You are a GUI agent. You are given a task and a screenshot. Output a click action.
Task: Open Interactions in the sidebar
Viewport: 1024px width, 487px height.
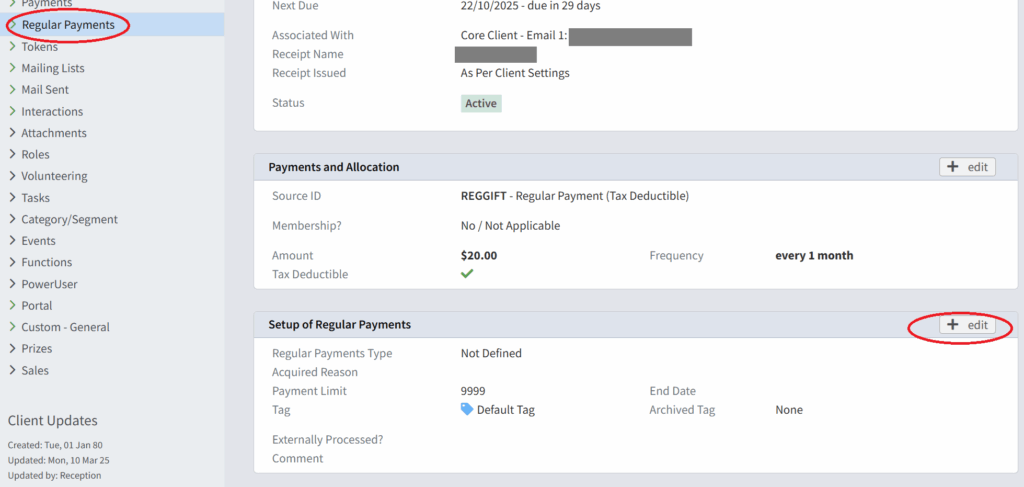click(52, 112)
